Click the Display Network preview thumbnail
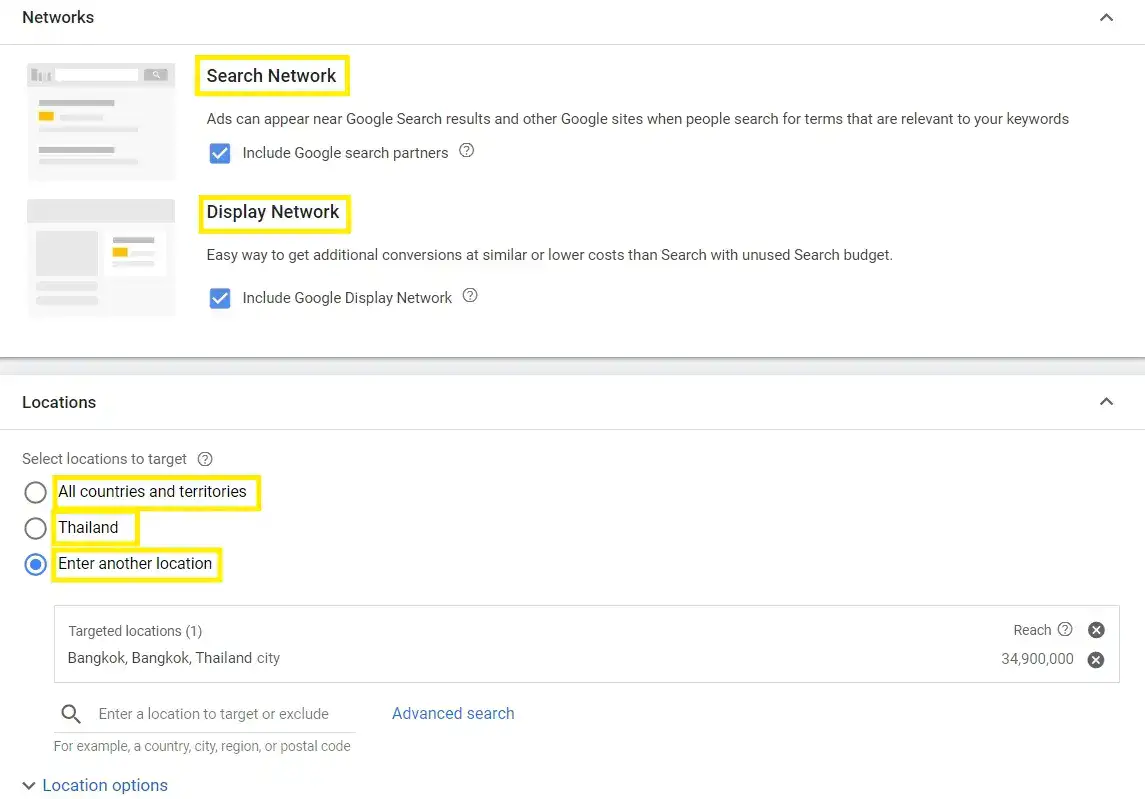The width and height of the screenshot is (1145, 799). 101,257
